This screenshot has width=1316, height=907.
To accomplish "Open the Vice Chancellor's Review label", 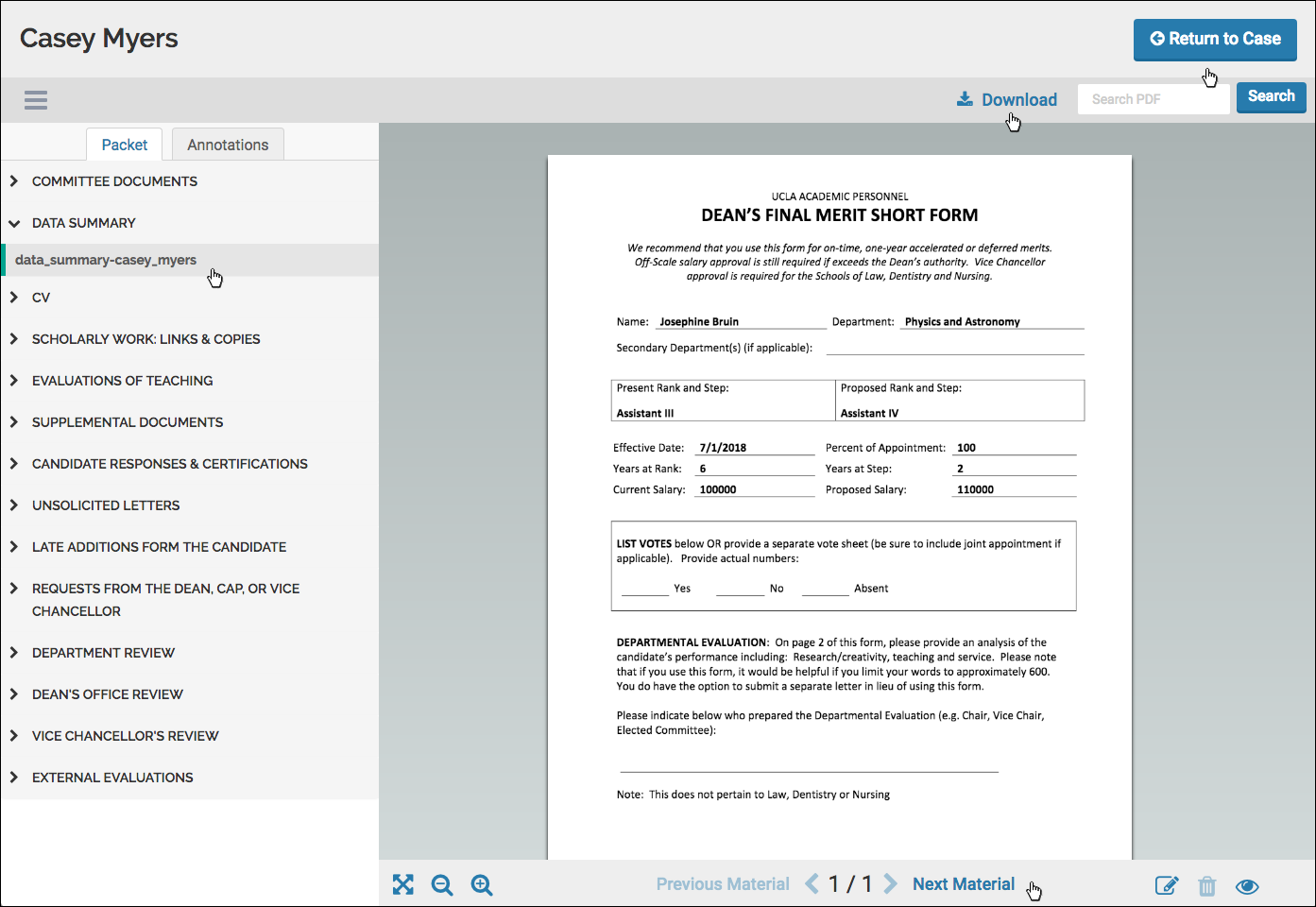I will (x=125, y=736).
